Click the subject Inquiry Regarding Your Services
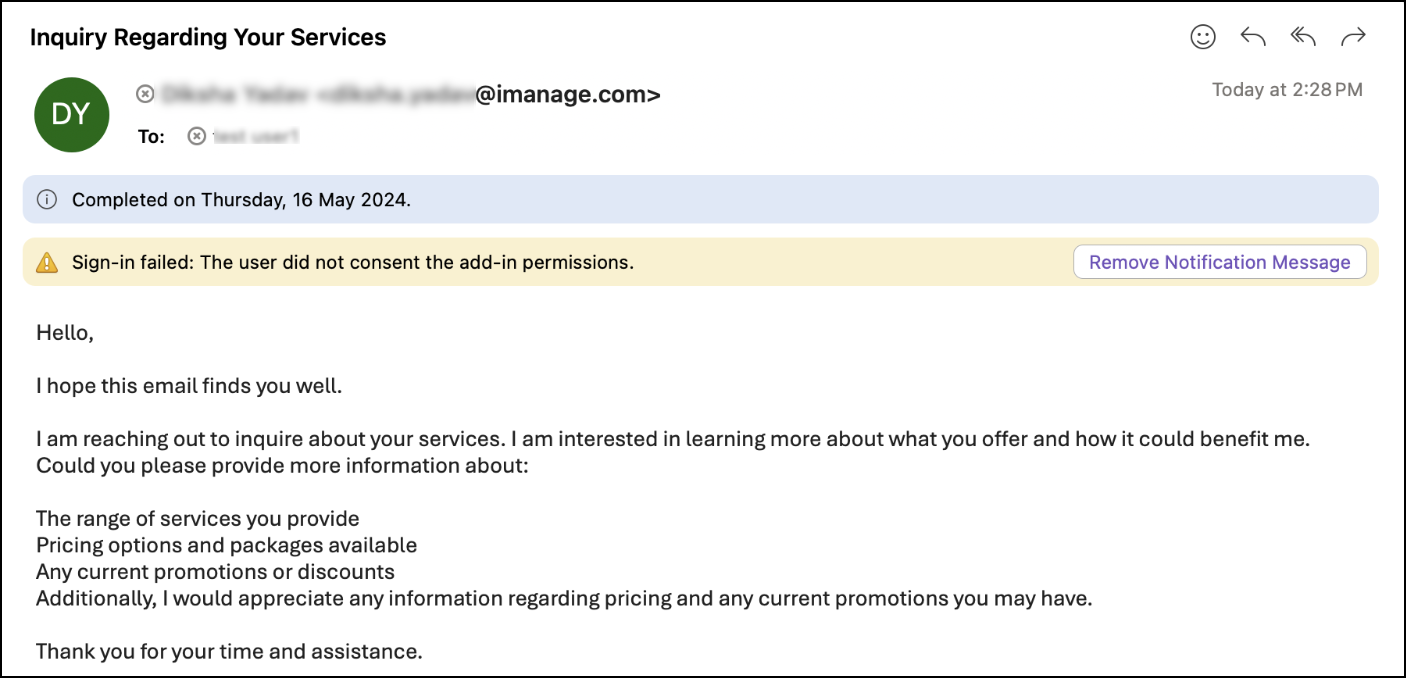This screenshot has width=1406, height=678. click(x=208, y=38)
